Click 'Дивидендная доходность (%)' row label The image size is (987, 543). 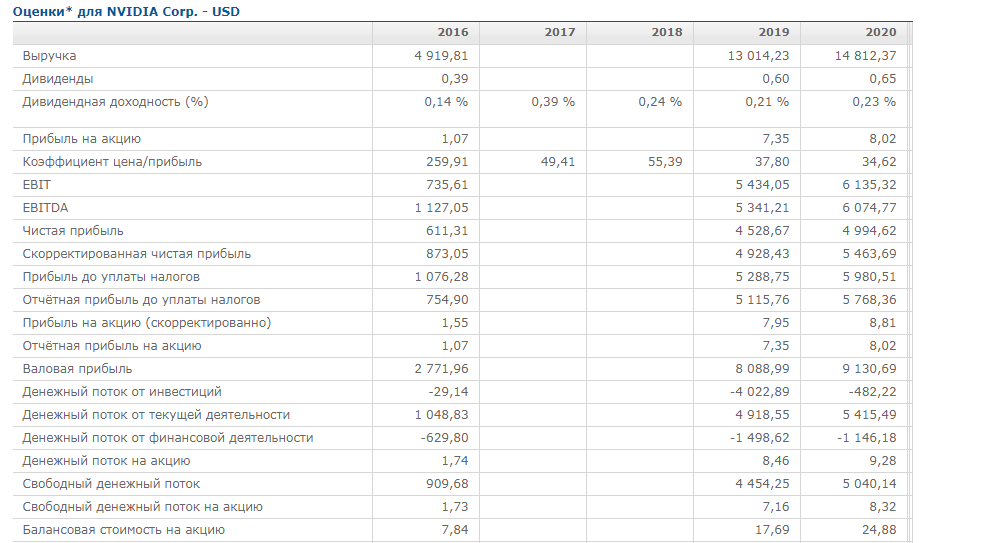(115, 101)
